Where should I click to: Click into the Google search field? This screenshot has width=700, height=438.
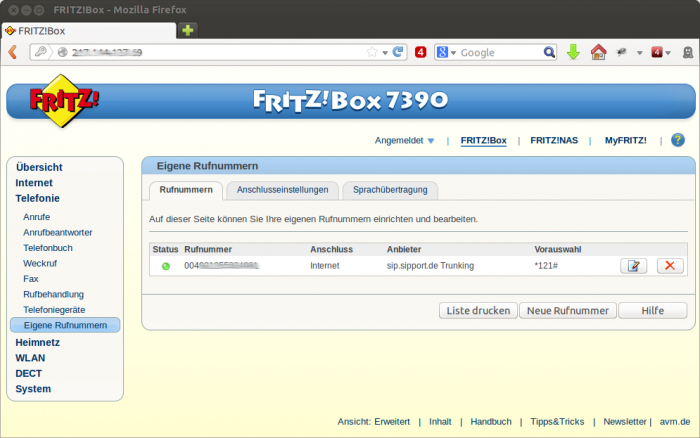497,52
